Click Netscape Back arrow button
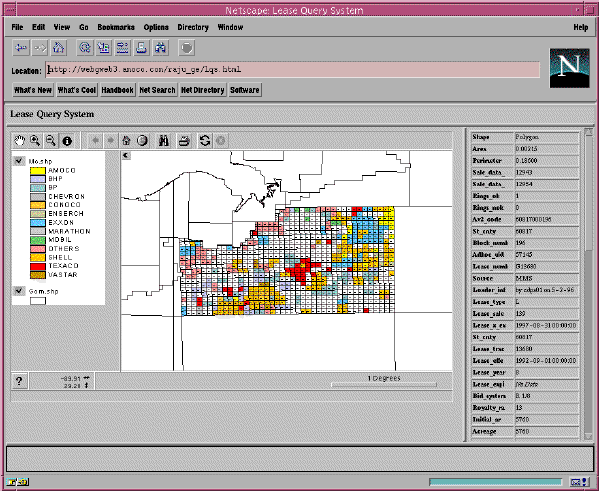This screenshot has width=599, height=491. (21, 48)
